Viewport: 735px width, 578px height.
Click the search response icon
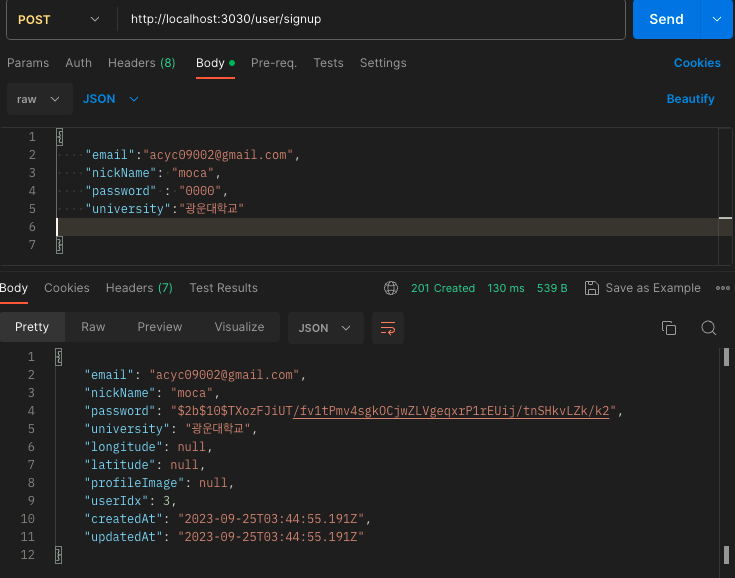tap(708, 328)
